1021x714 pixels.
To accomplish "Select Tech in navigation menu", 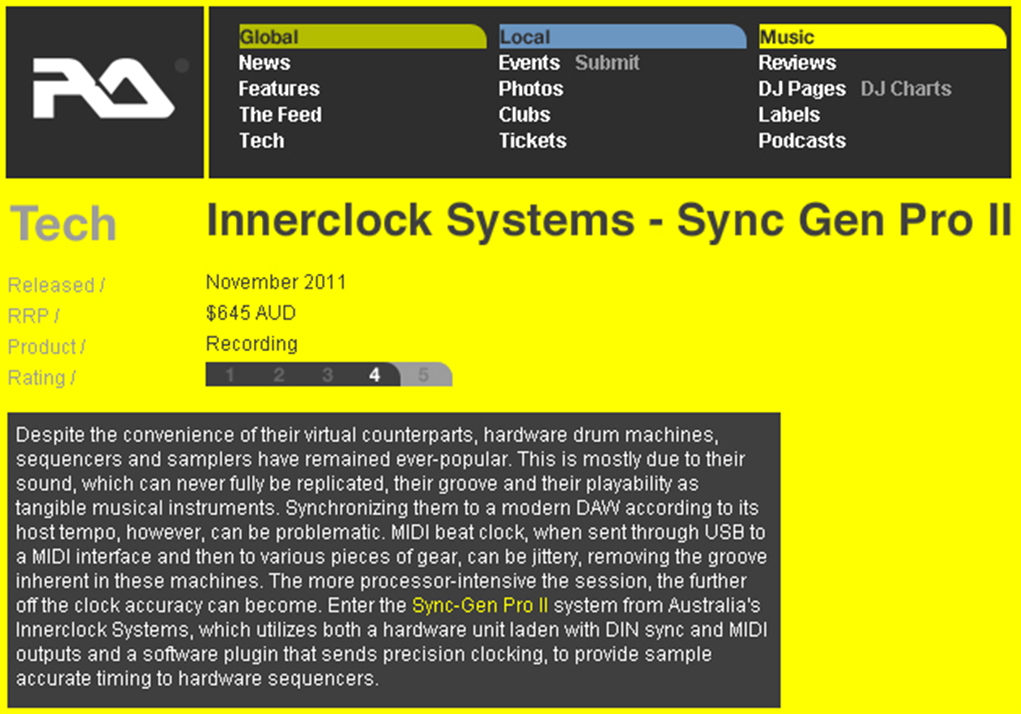I will pos(261,141).
